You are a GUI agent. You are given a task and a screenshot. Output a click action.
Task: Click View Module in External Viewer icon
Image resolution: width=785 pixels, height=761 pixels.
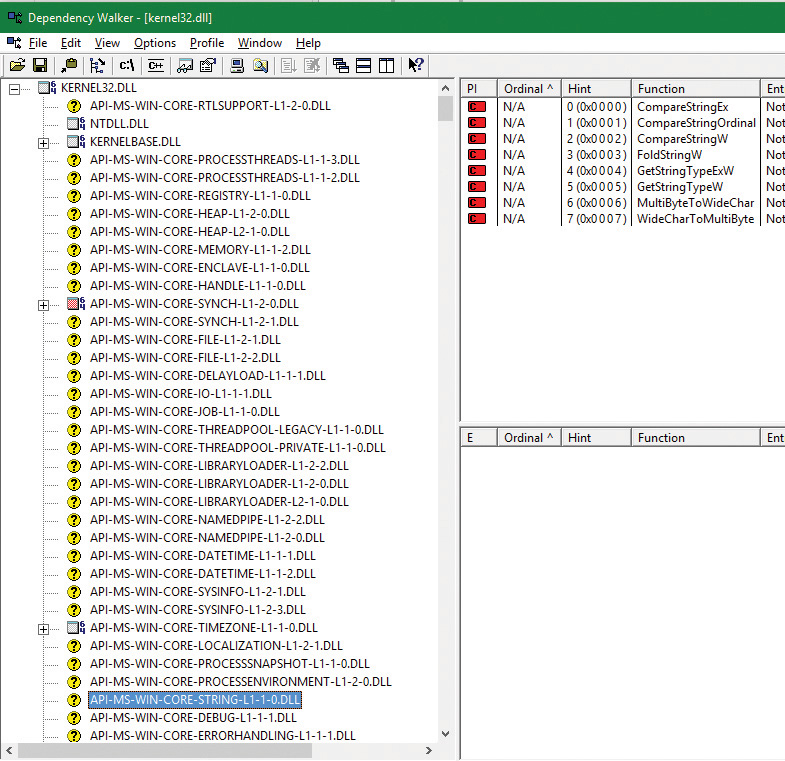[260, 66]
